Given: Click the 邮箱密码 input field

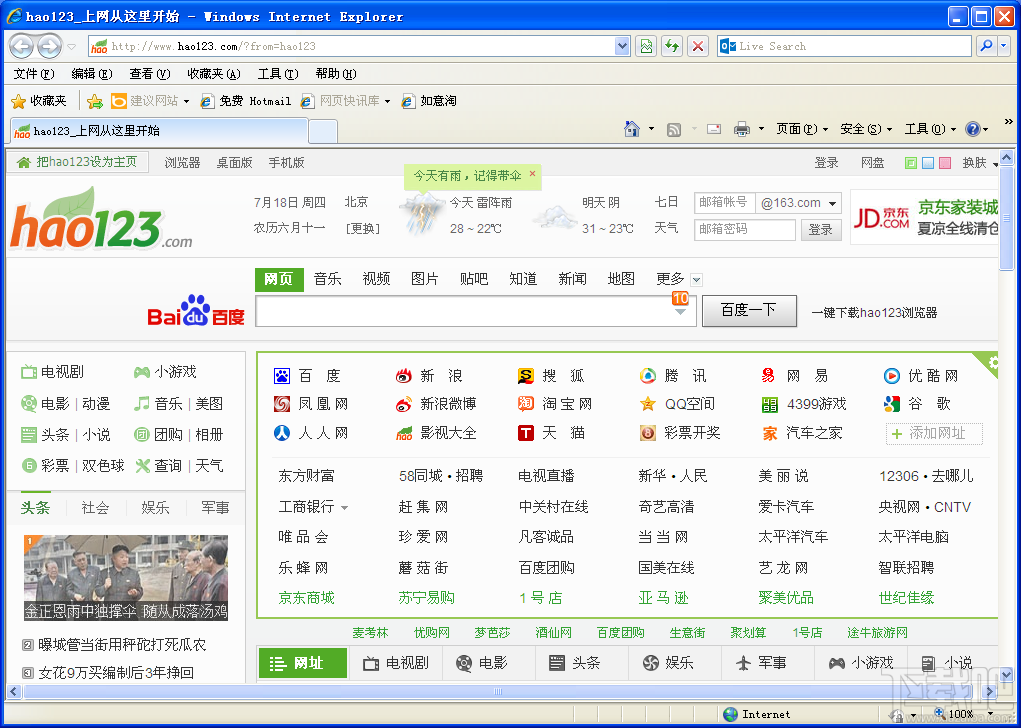Looking at the screenshot, I should pyautogui.click(x=745, y=230).
